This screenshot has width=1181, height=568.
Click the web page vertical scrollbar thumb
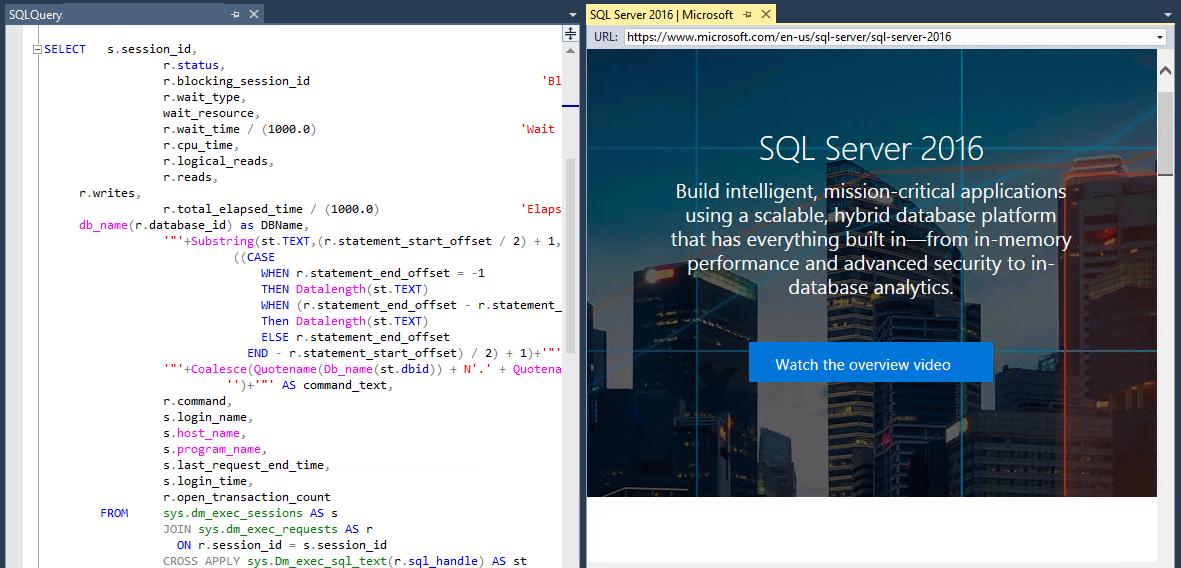[1165, 134]
